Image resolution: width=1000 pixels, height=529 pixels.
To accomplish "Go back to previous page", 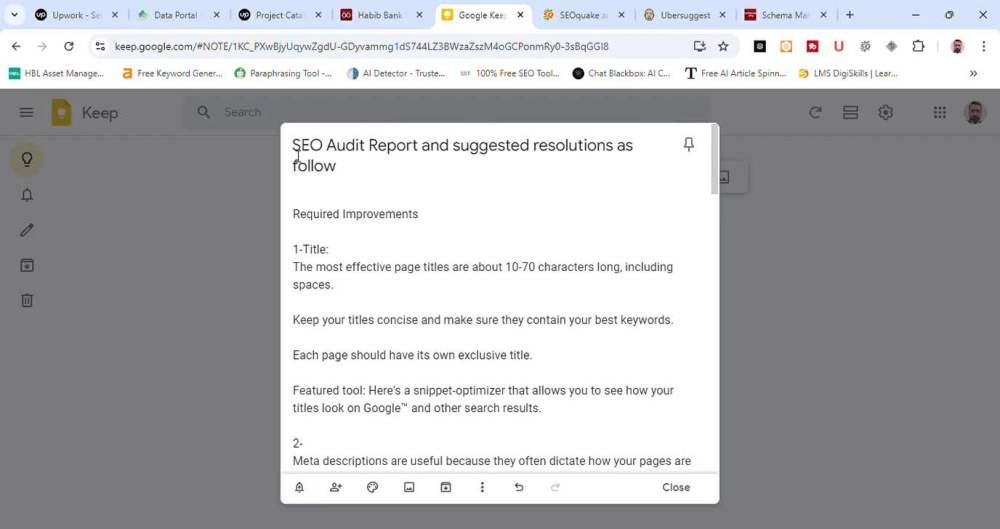I will pos(17,46).
